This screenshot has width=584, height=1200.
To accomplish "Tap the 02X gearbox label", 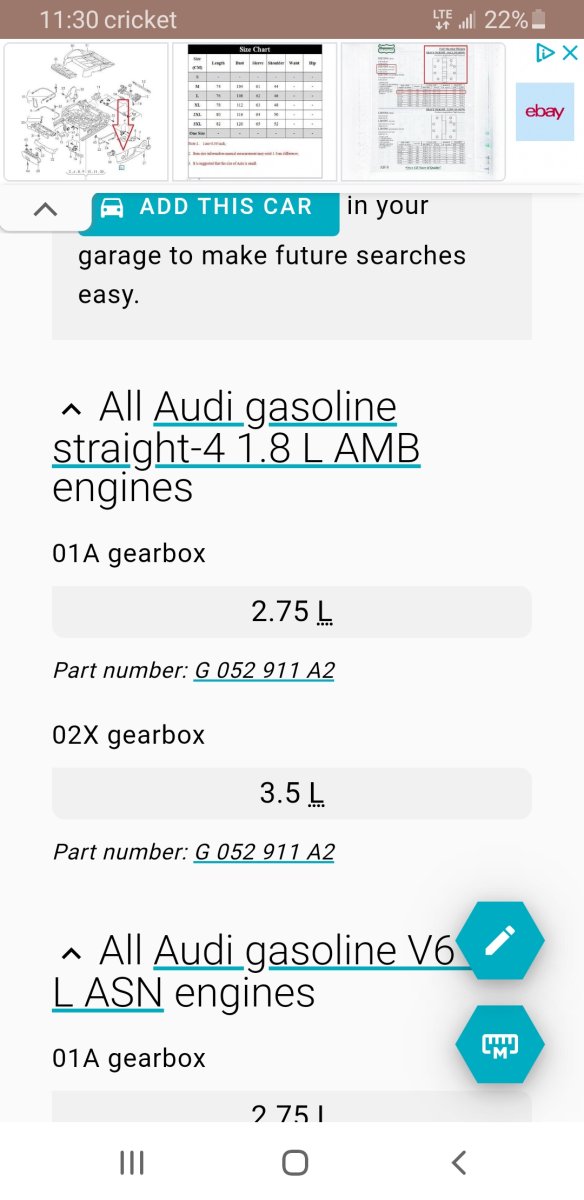I will coord(128,735).
